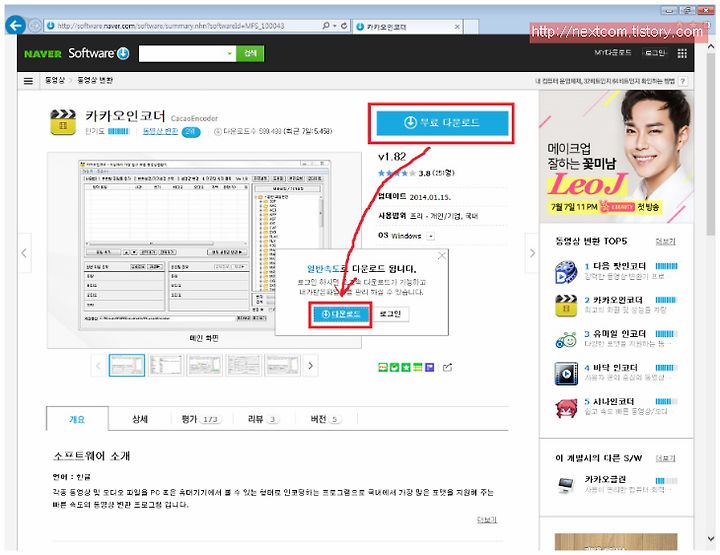
Task: Click the 카카오클린 software icon
Action: [x=566, y=485]
